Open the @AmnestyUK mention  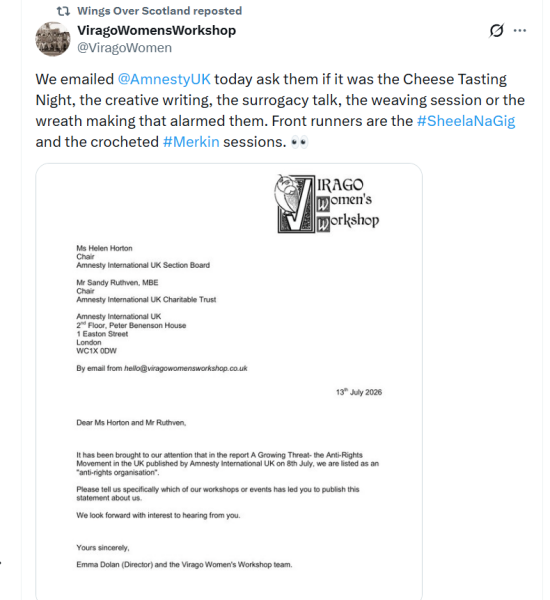pyautogui.click(x=164, y=79)
